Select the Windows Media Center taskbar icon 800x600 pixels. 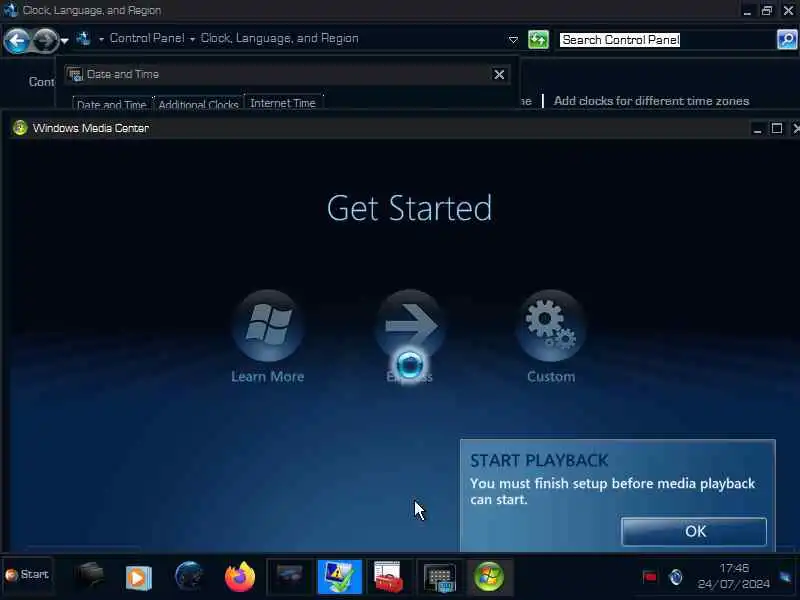click(x=489, y=577)
